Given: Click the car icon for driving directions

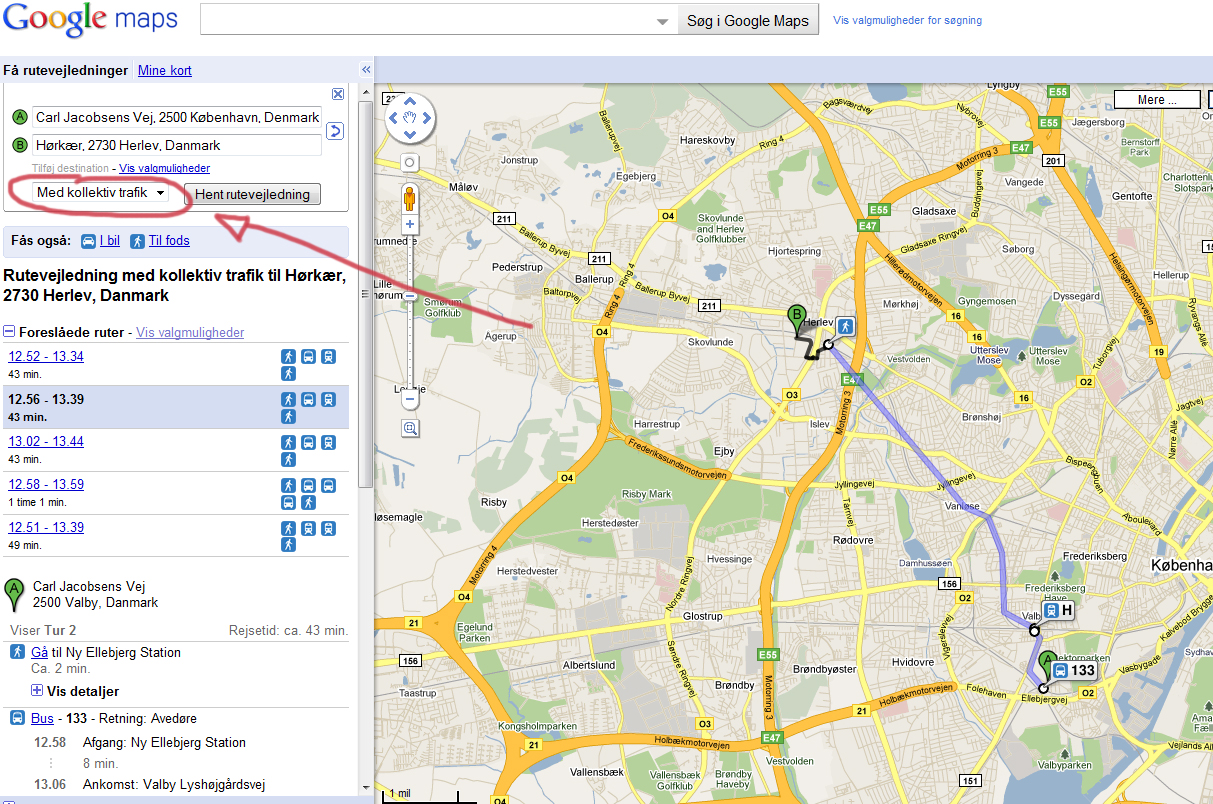Looking at the screenshot, I should [88, 241].
